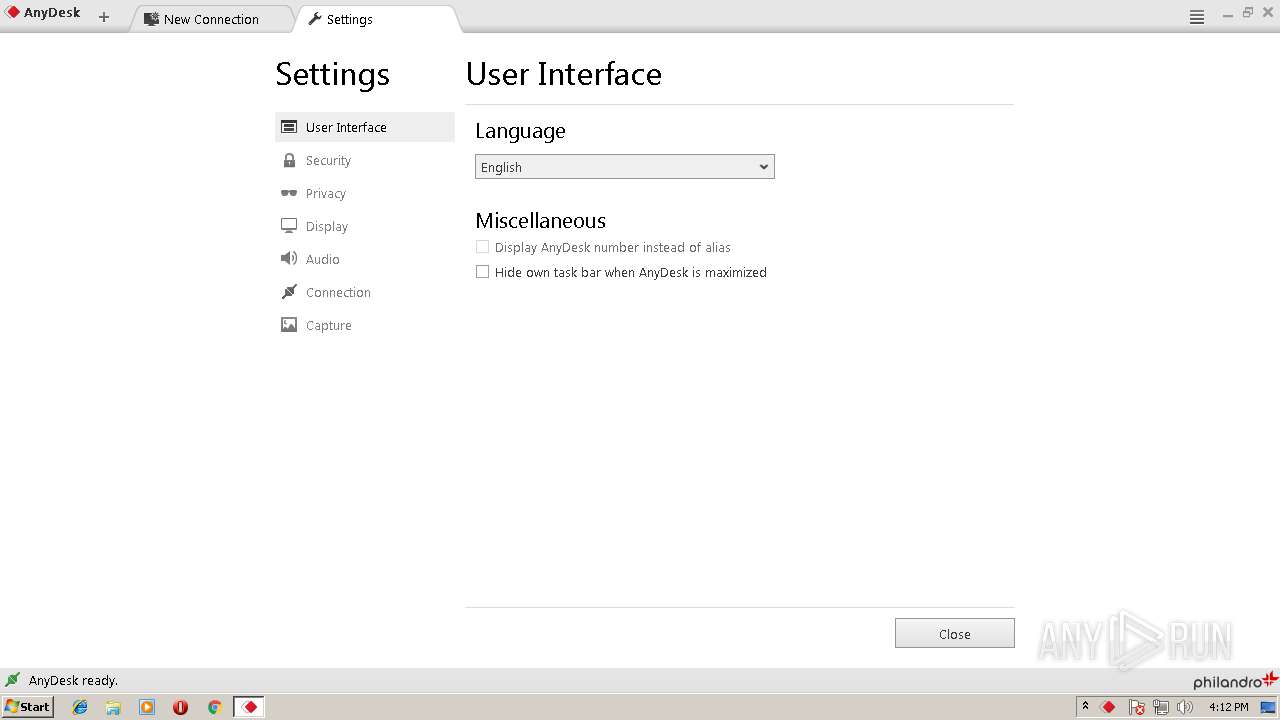Add a new tab with plus button
The width and height of the screenshot is (1280, 720).
pos(104,17)
